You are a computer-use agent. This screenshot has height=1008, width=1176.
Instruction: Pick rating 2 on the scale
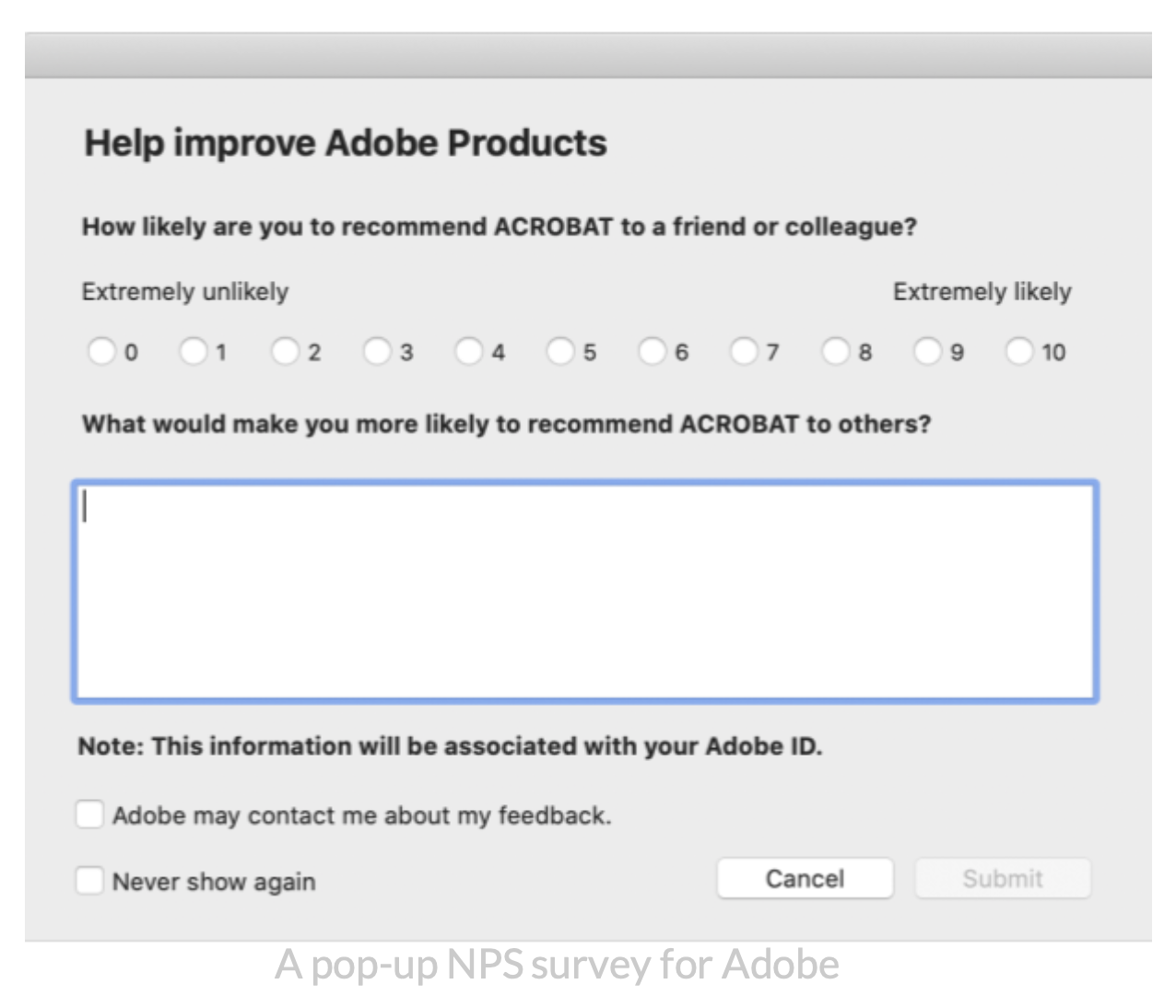285,351
